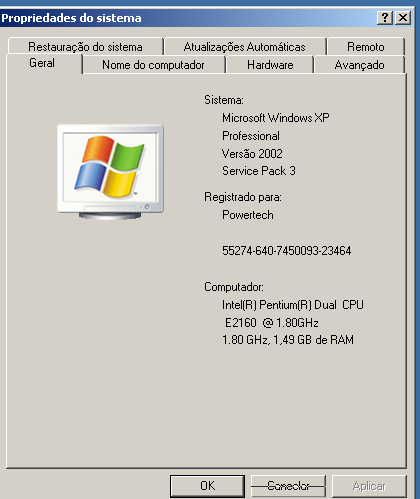Click the Microsoft Windows XP text
Screen dimensions: 420x499
(x=276, y=118)
